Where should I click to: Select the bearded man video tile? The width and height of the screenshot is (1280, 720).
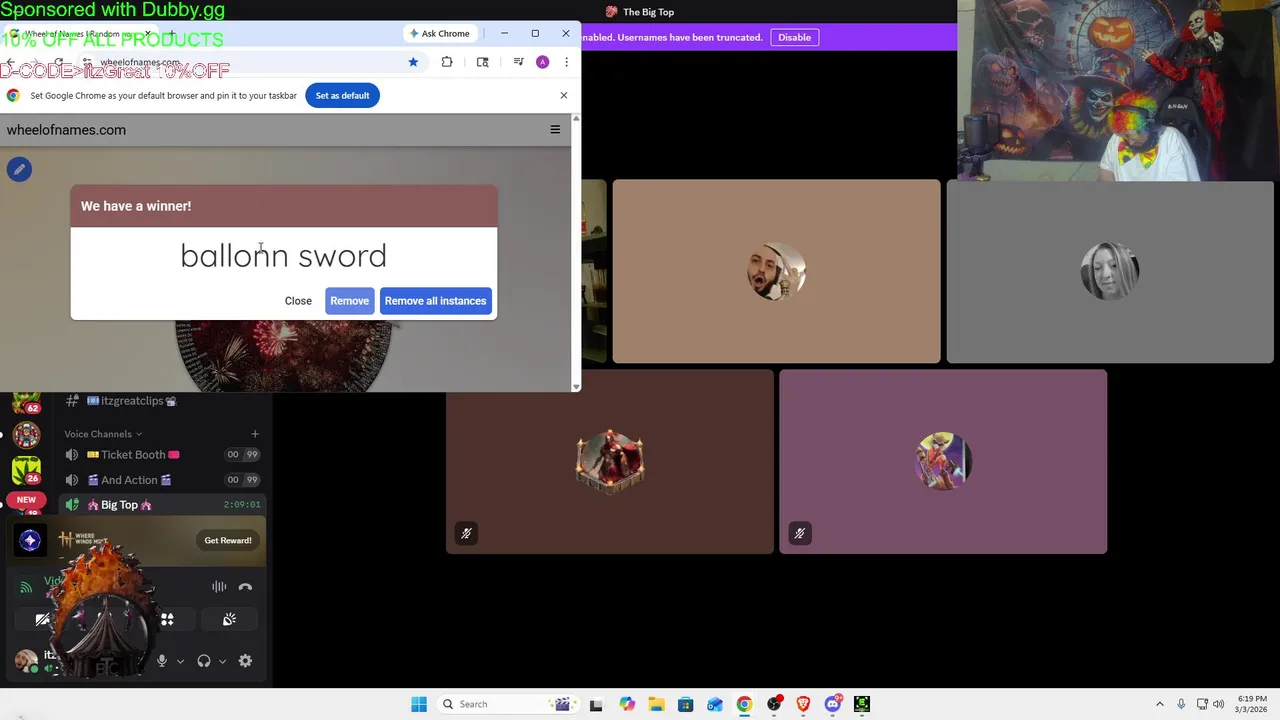coord(776,271)
